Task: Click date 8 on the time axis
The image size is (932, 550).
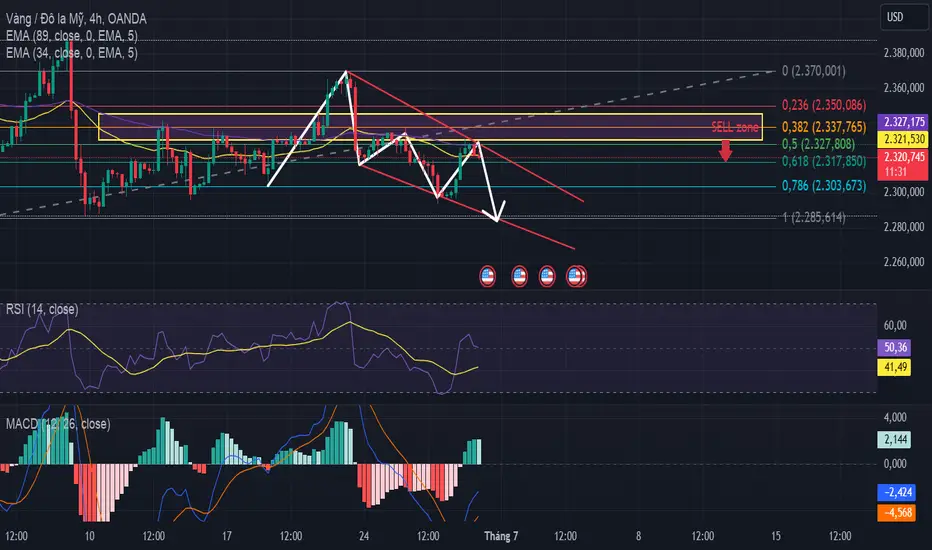Action: click(638, 536)
